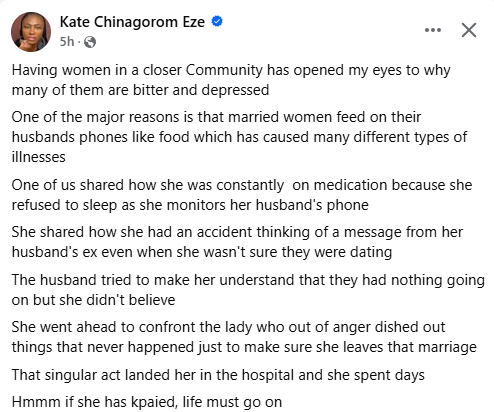Click the line 'That singular act landed her'
The width and height of the screenshot is (494, 412).
click(x=218, y=375)
